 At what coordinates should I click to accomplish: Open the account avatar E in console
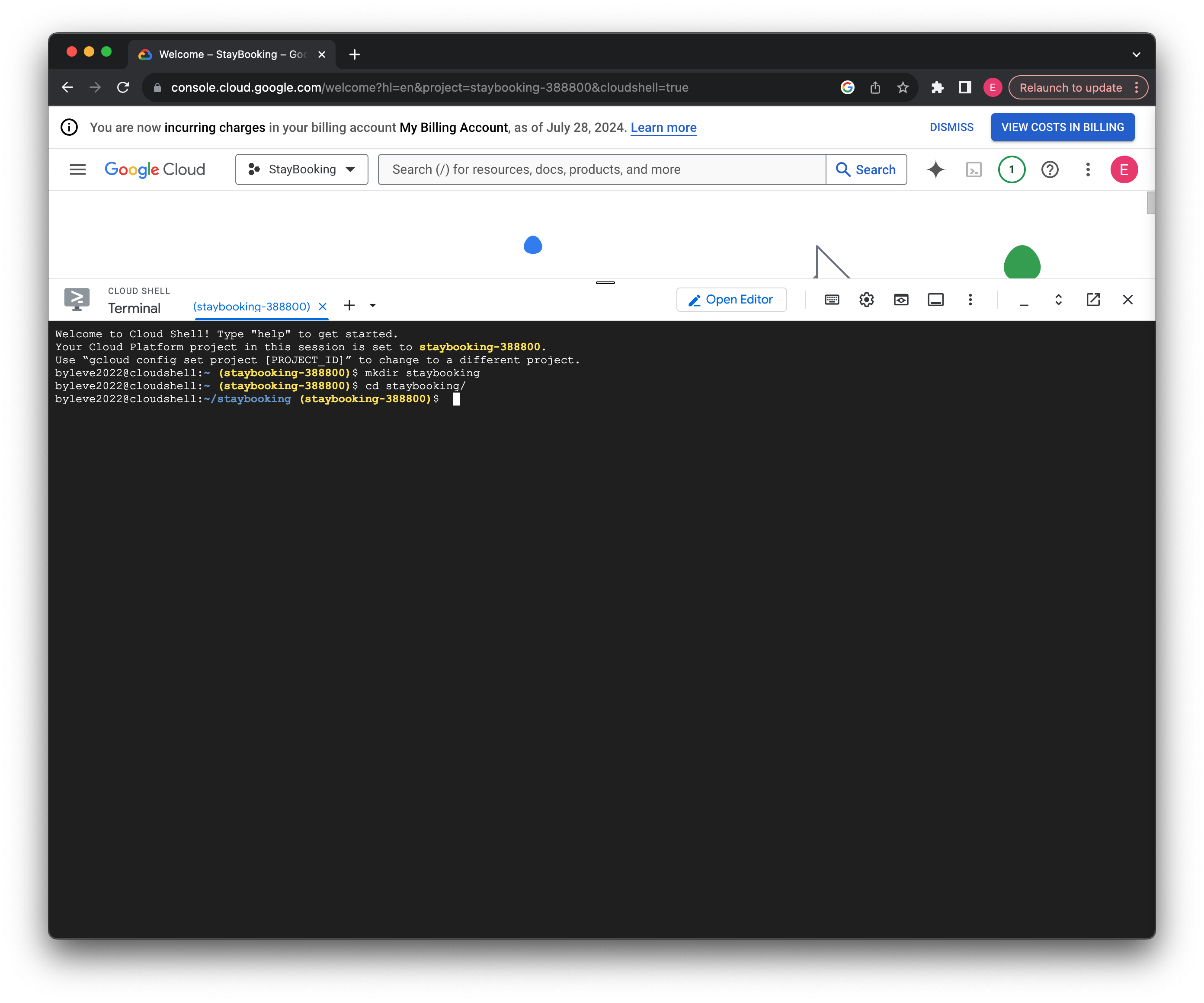click(1124, 169)
